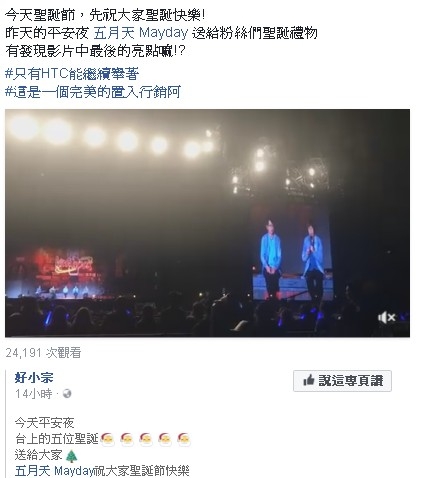Unmute the video using the speaker icon

pos(386,317)
